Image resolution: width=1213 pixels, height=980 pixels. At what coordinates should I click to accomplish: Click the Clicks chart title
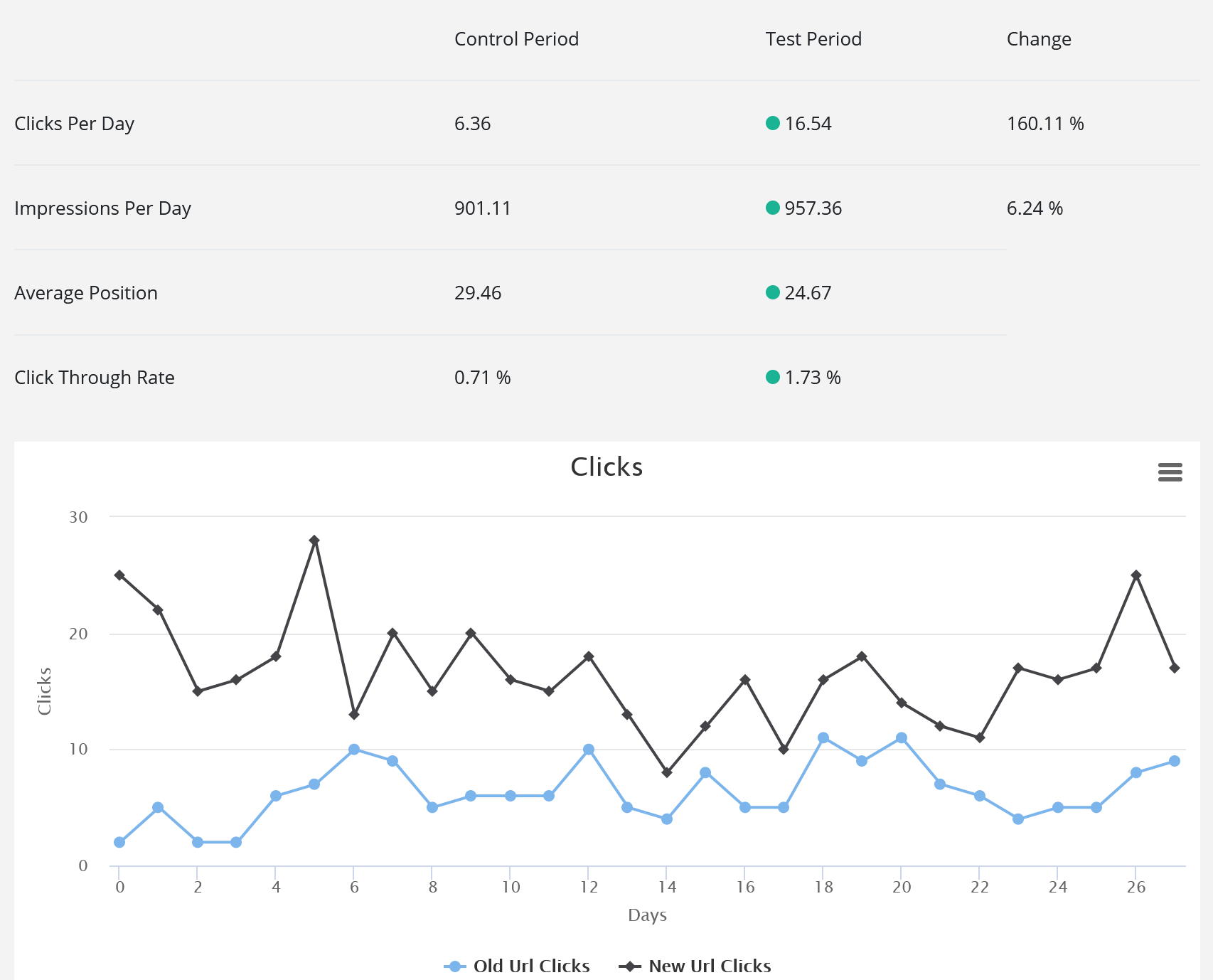(606, 467)
